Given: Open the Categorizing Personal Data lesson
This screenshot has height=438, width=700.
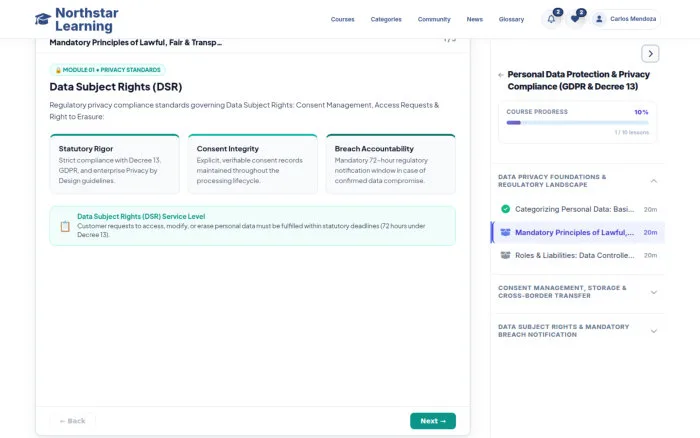Looking at the screenshot, I should pyautogui.click(x=577, y=209).
